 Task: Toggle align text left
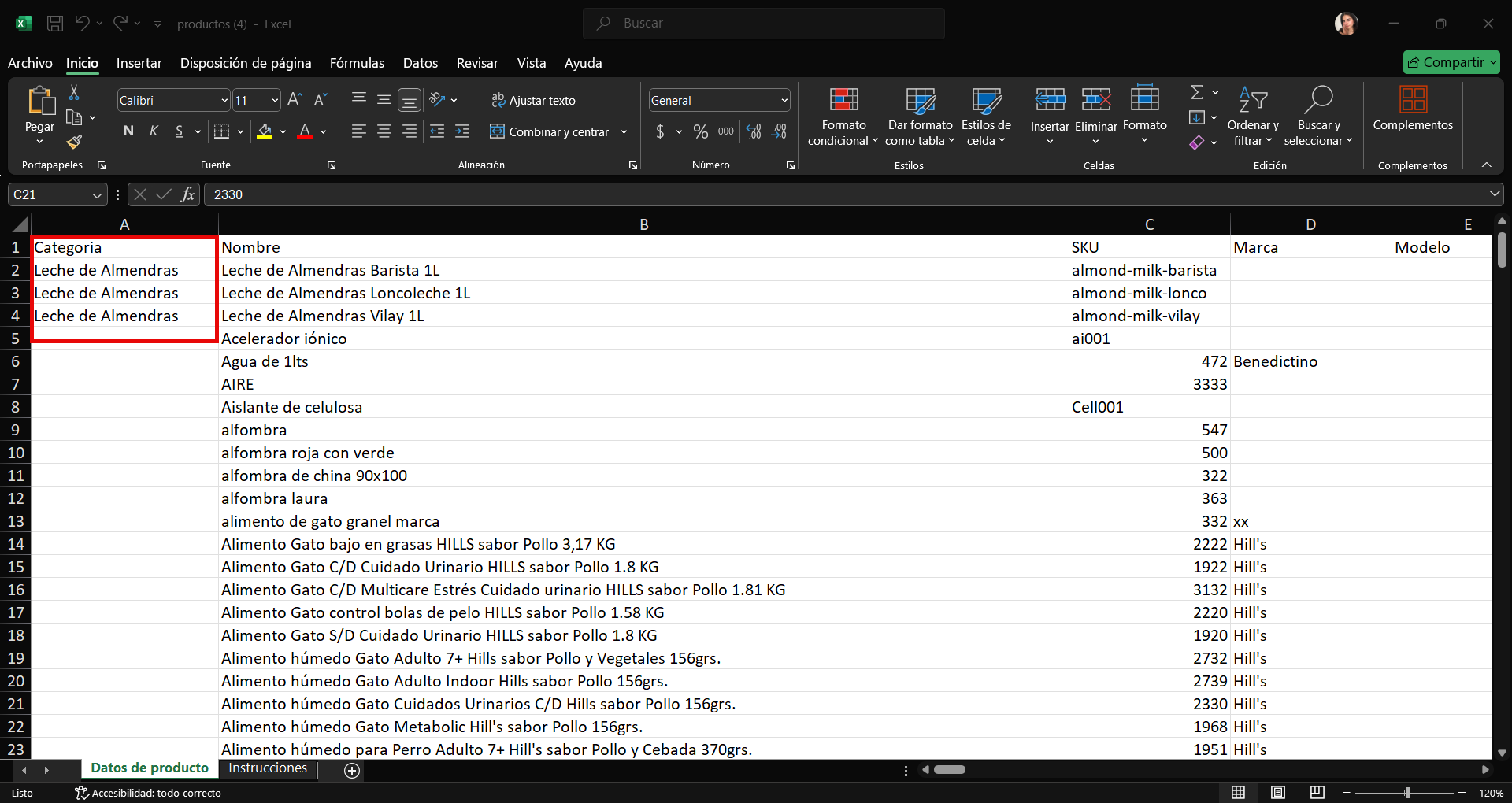click(x=358, y=131)
